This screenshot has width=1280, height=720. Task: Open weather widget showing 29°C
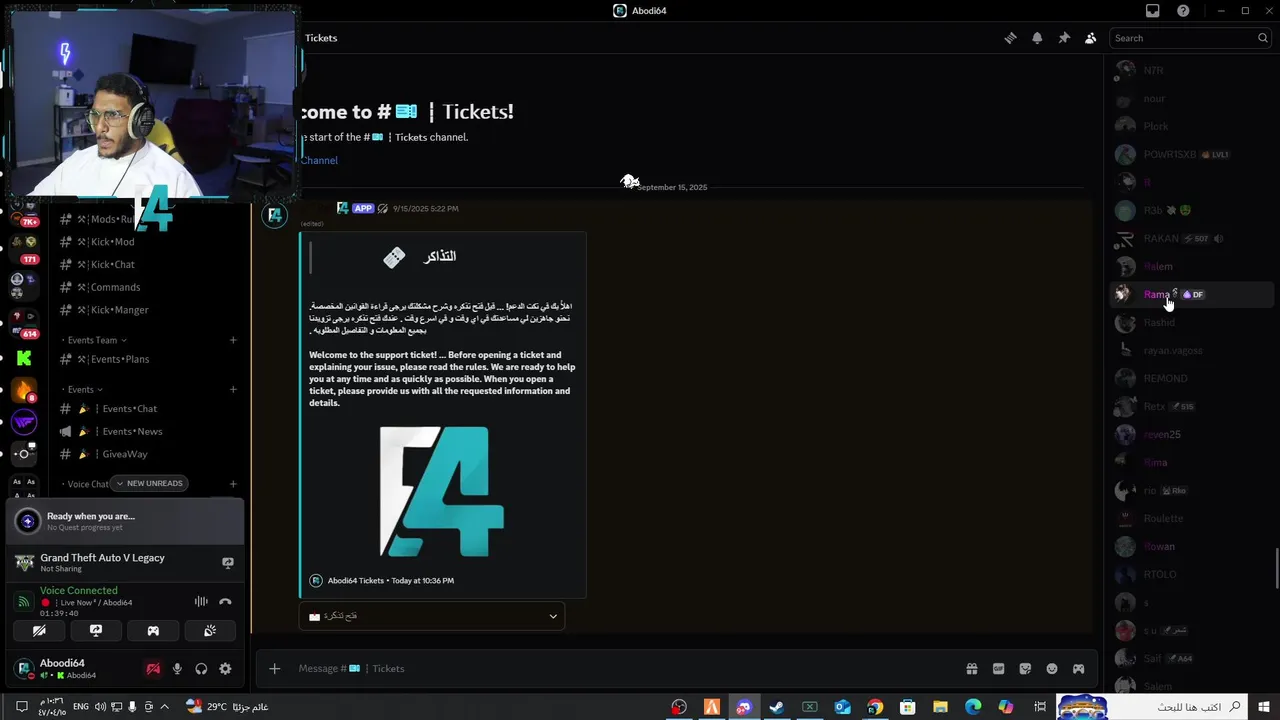point(227,707)
